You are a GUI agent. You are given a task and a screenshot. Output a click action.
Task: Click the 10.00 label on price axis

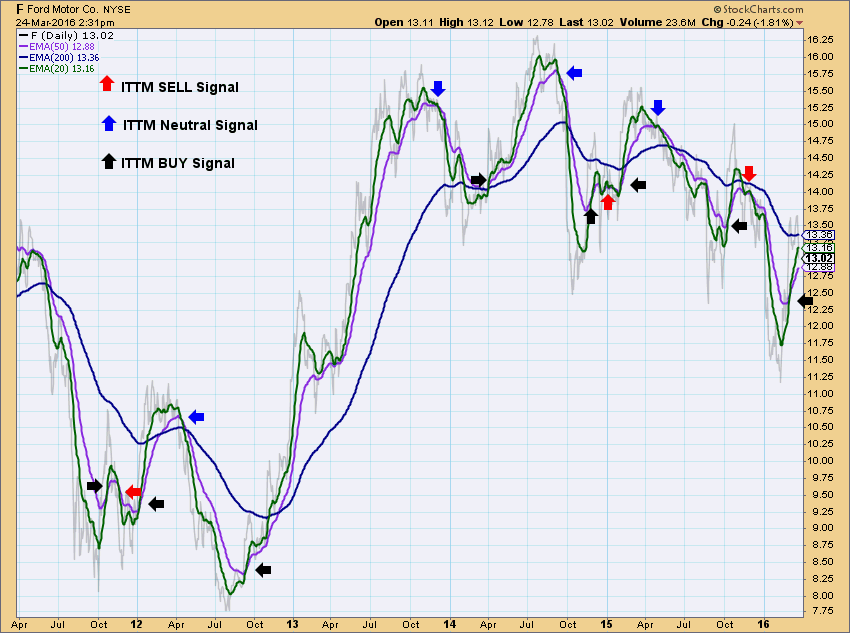820,461
